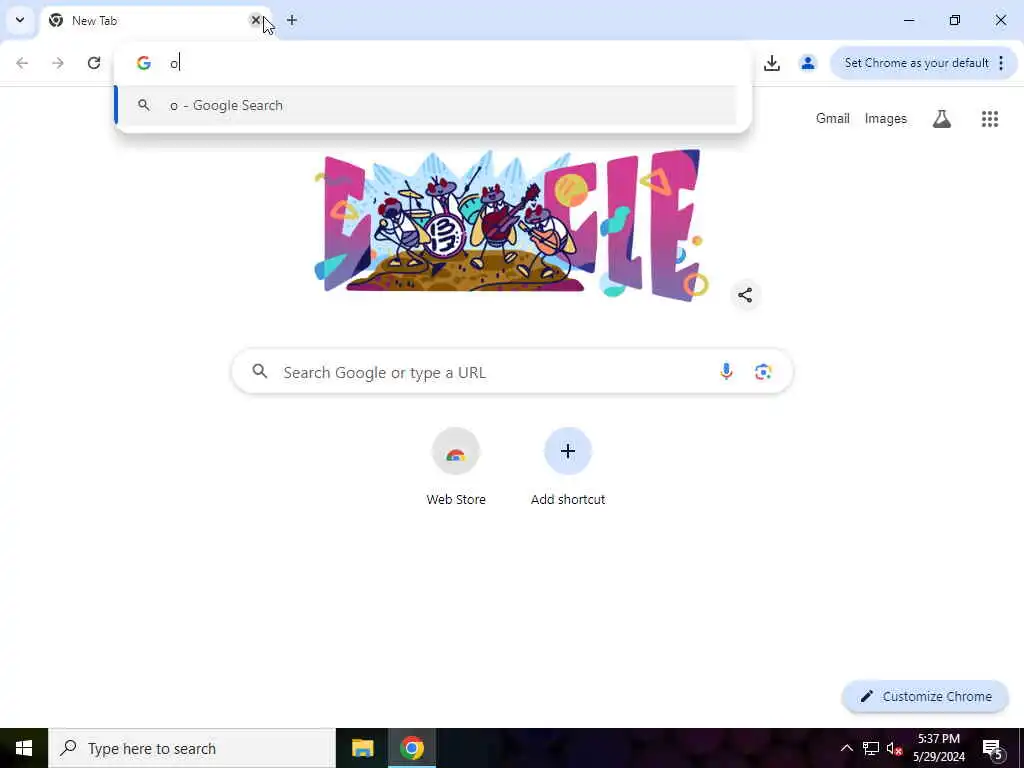Show hidden system tray icons
The image size is (1024, 768).
point(846,748)
